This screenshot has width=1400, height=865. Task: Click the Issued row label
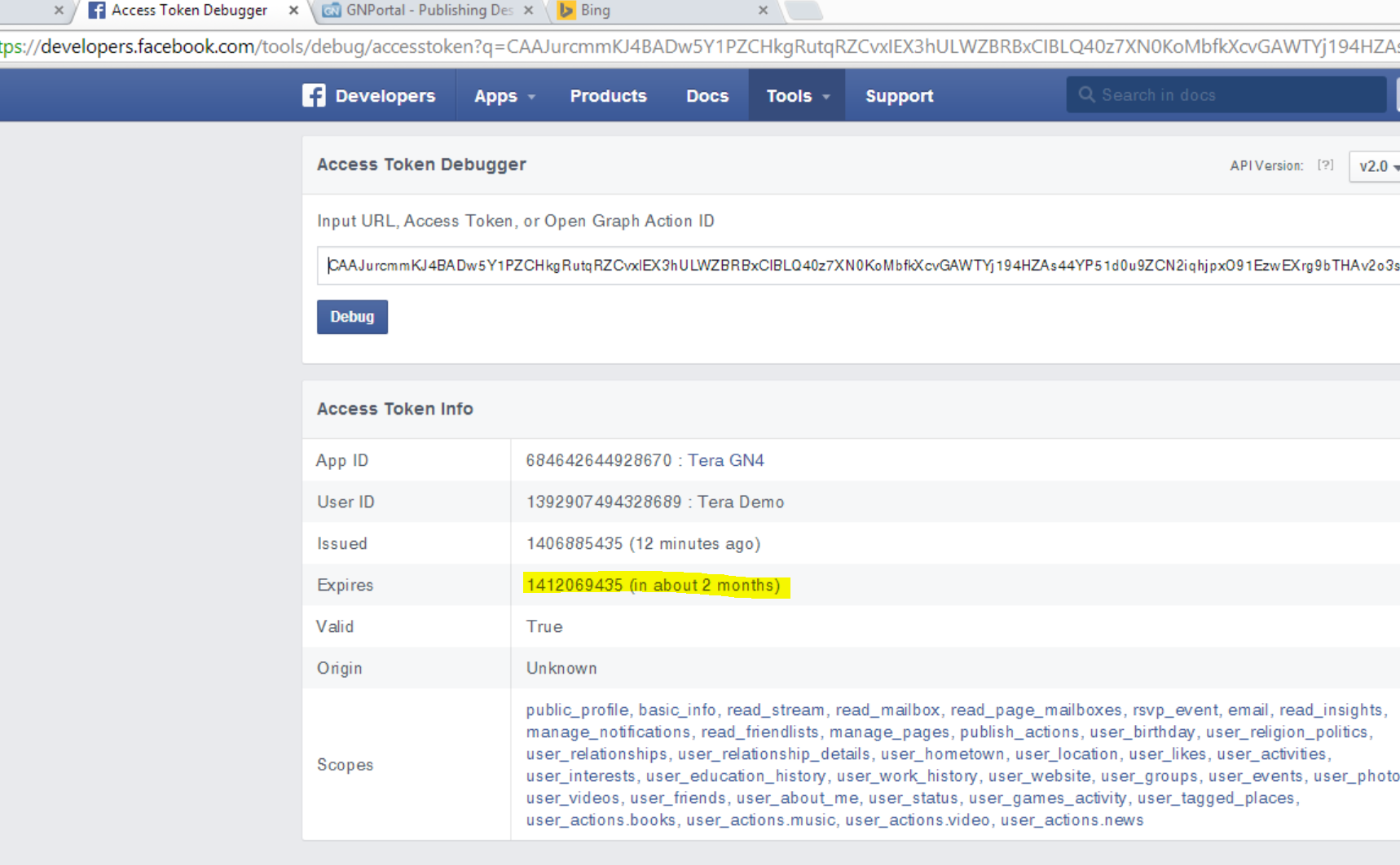coord(341,543)
